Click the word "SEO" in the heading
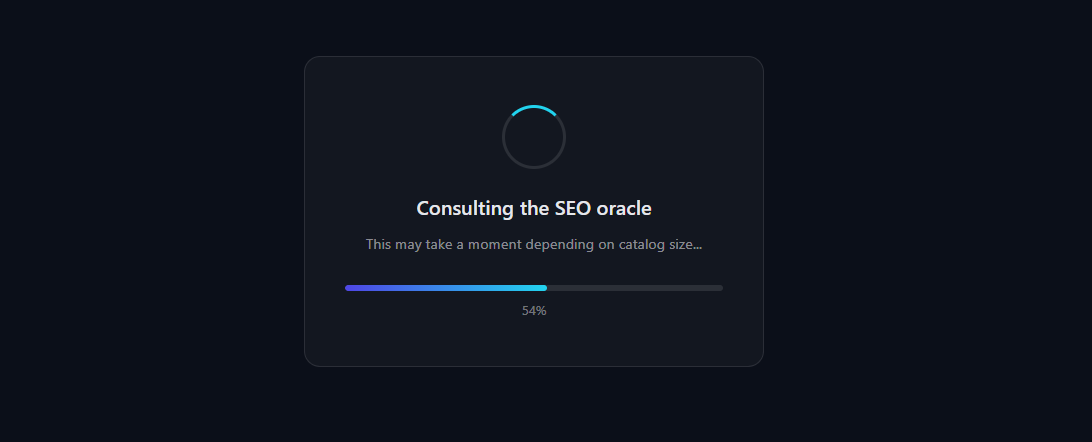This screenshot has width=1092, height=442. 572,209
